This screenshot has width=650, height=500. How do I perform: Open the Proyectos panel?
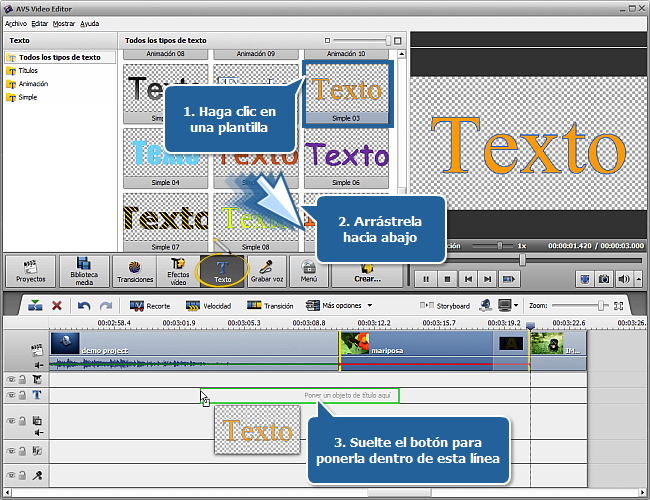tap(31, 271)
